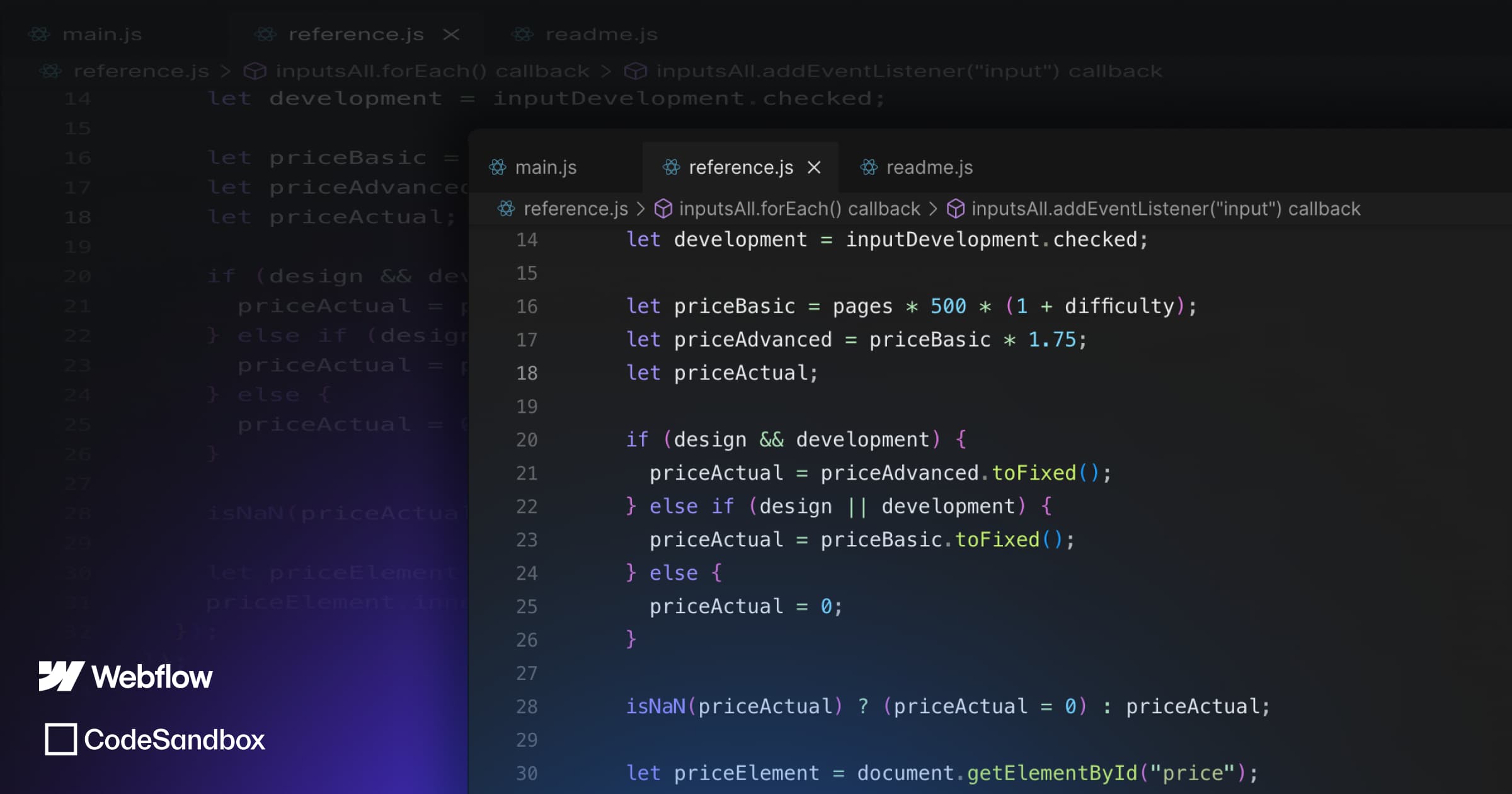1512x794 pixels.
Task: Expand chevron after inputsAll.forEach() callback
Action: [933, 209]
